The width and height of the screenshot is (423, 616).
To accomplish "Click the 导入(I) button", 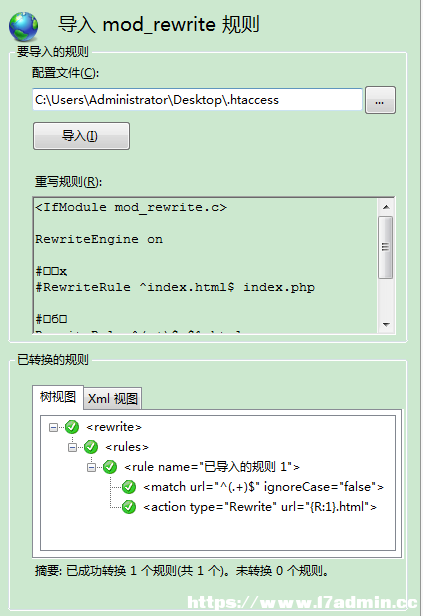I will click(x=81, y=136).
